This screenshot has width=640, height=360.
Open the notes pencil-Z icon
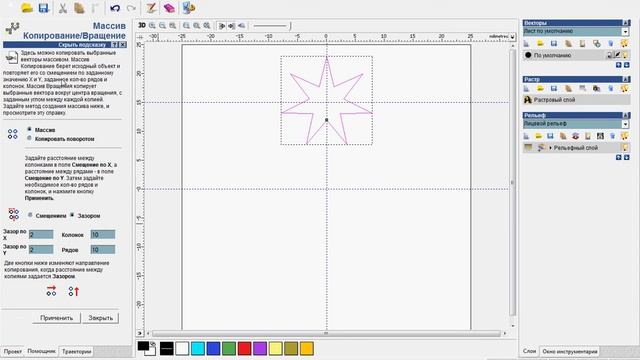pos(151,8)
